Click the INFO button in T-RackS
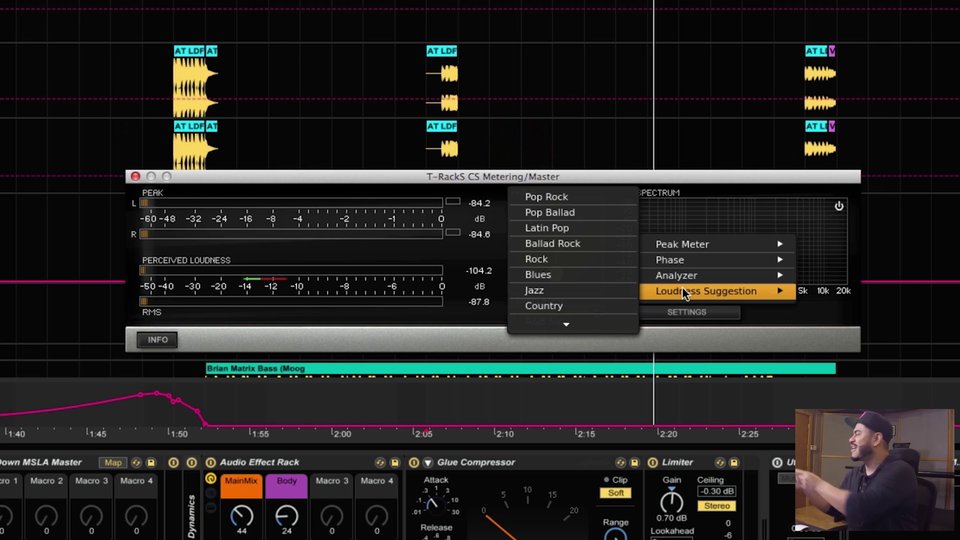 click(x=157, y=340)
